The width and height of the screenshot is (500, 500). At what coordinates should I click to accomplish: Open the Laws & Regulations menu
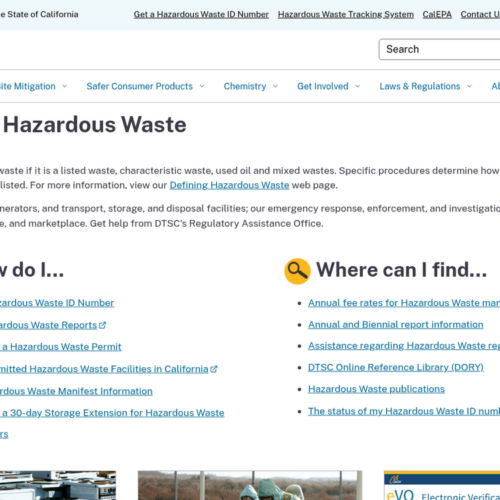(x=420, y=86)
